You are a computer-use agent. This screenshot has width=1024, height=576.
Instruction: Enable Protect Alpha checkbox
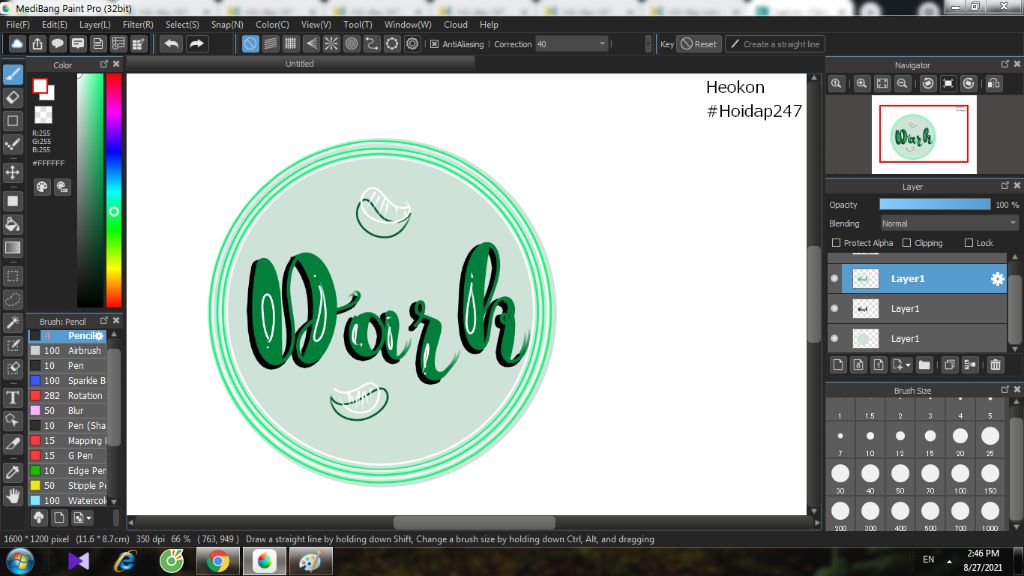click(836, 242)
